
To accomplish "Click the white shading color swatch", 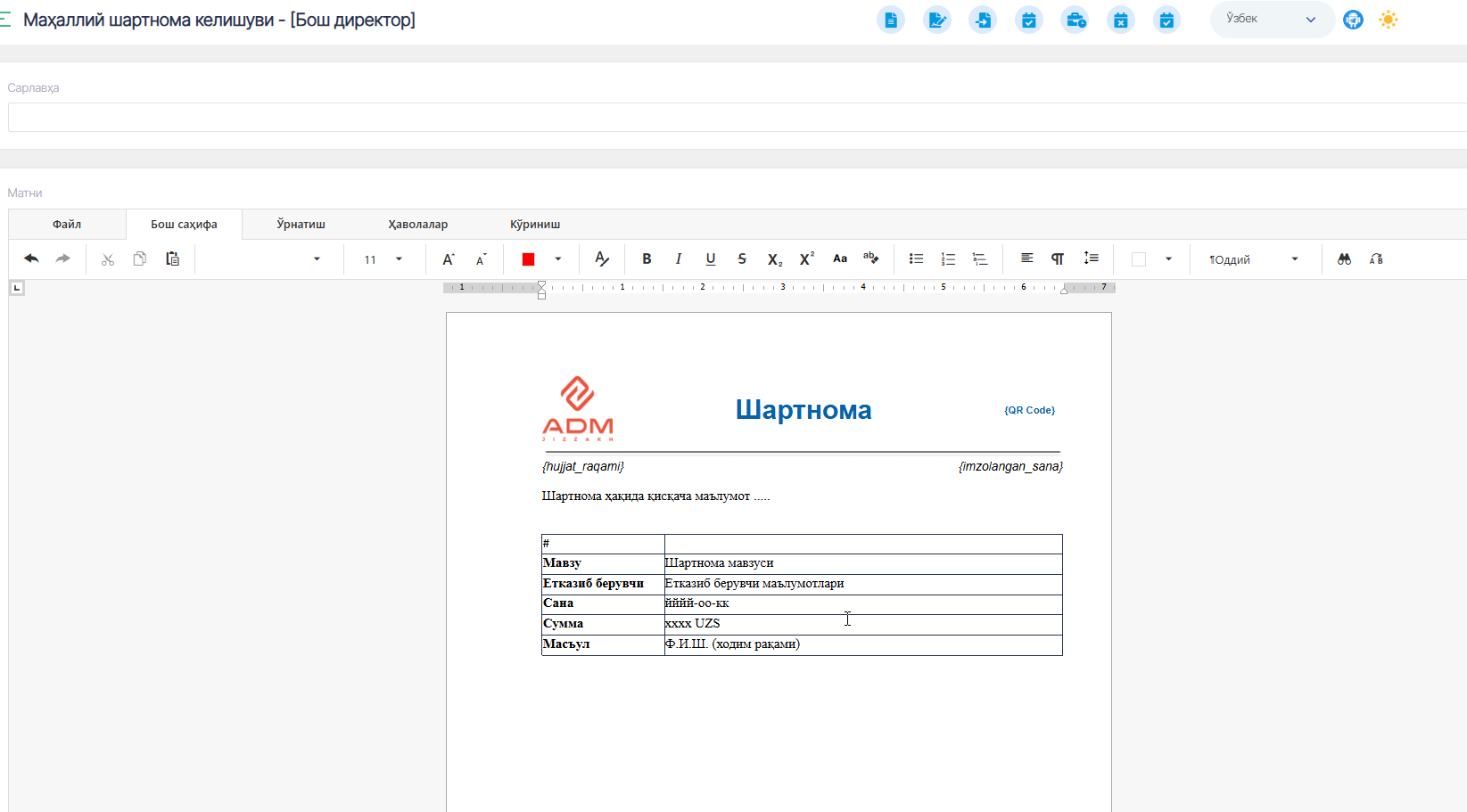I will (1139, 259).
